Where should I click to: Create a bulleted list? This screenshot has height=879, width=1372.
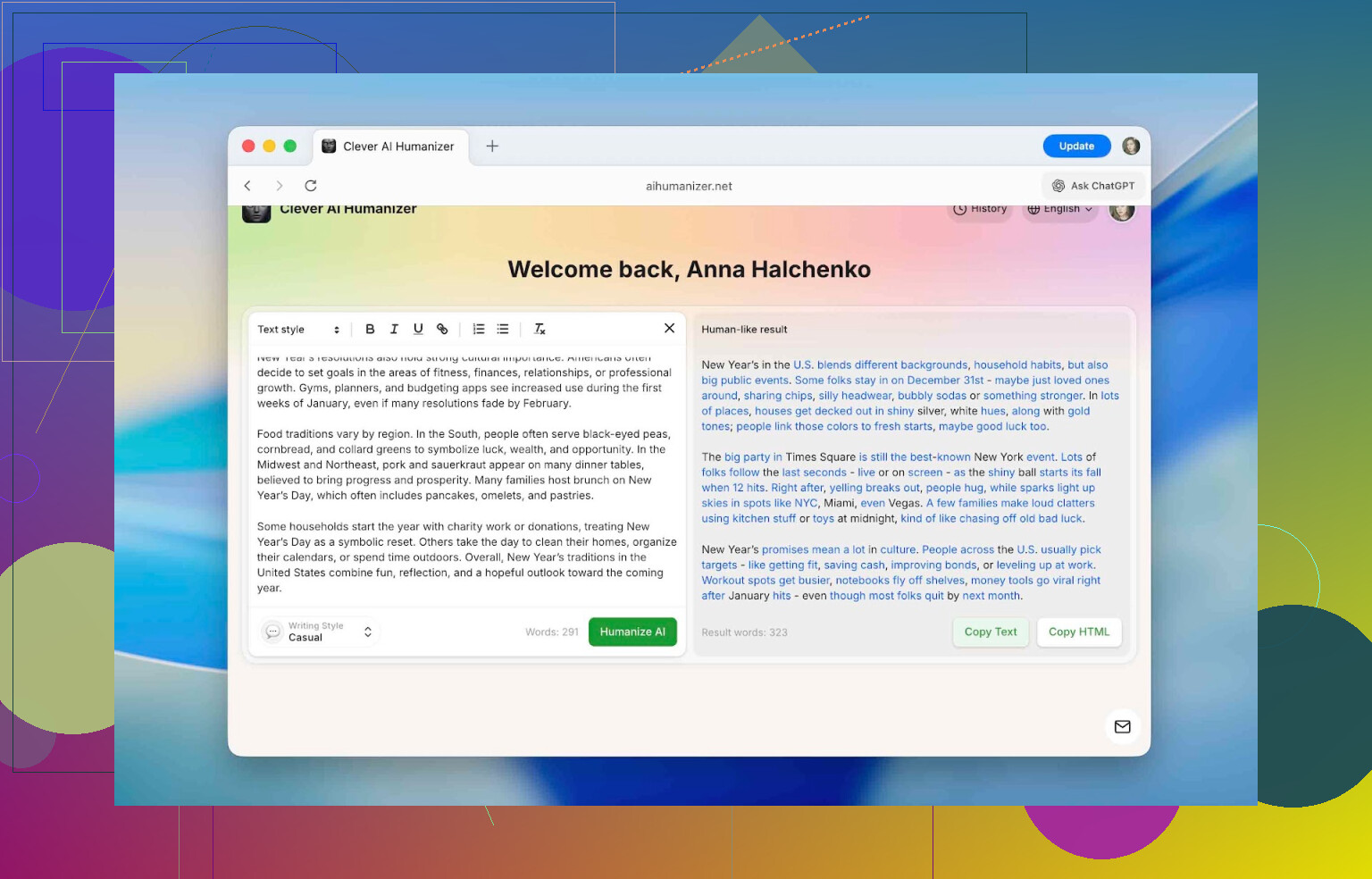[x=503, y=329]
